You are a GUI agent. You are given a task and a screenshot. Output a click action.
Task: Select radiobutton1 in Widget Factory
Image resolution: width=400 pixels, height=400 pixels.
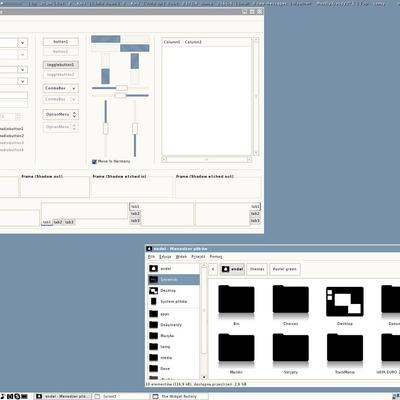coord(11,129)
